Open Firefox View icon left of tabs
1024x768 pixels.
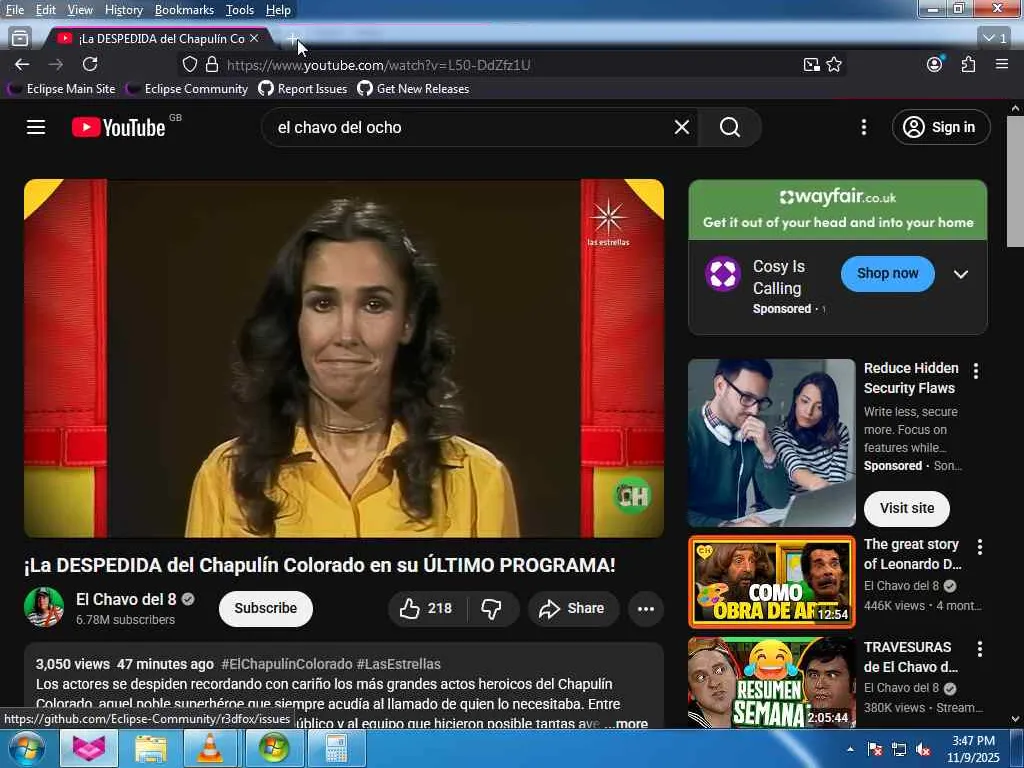(20, 39)
